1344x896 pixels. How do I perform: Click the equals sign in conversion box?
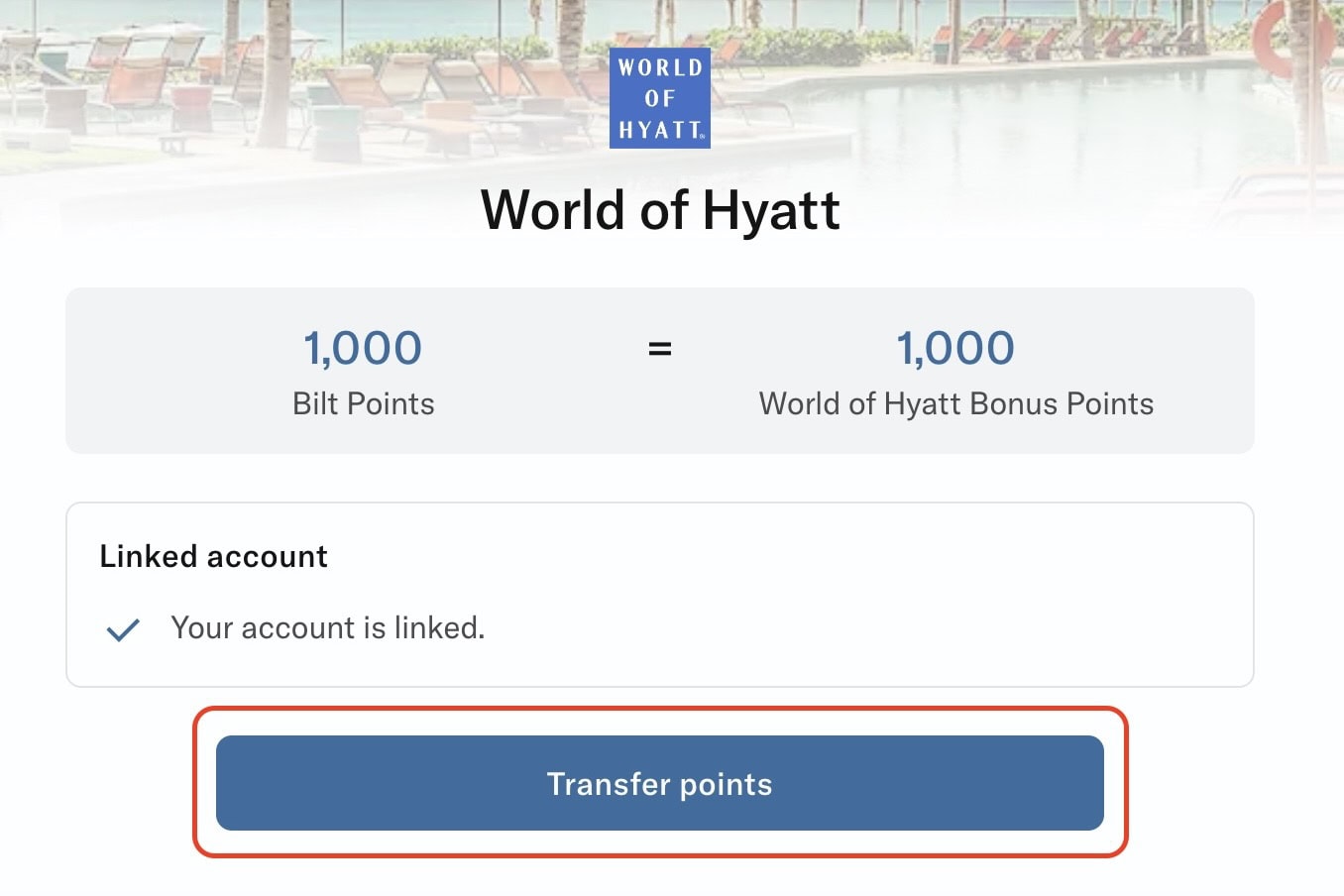pyautogui.click(x=660, y=348)
